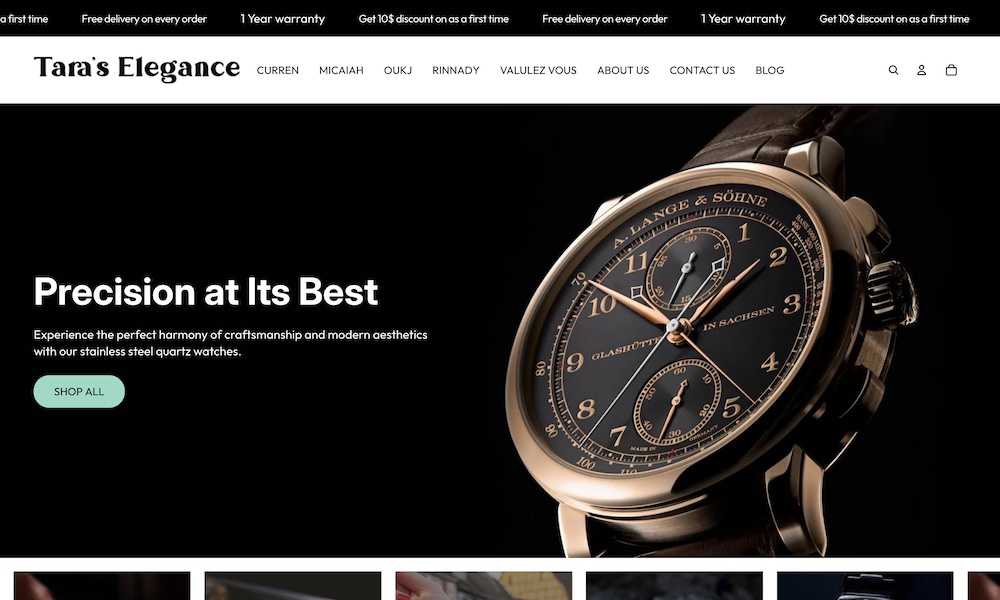Go to the RINNADY collection

click(455, 70)
